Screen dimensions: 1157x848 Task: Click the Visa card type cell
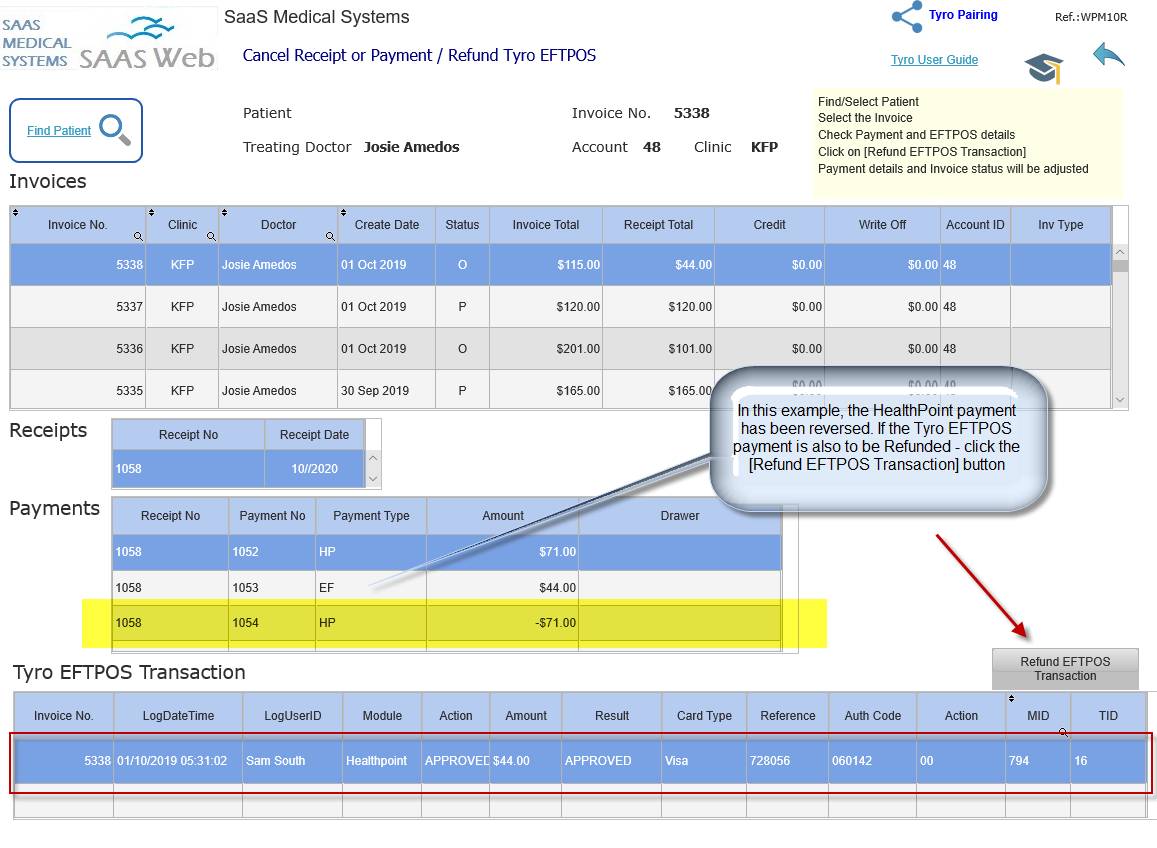click(x=704, y=761)
